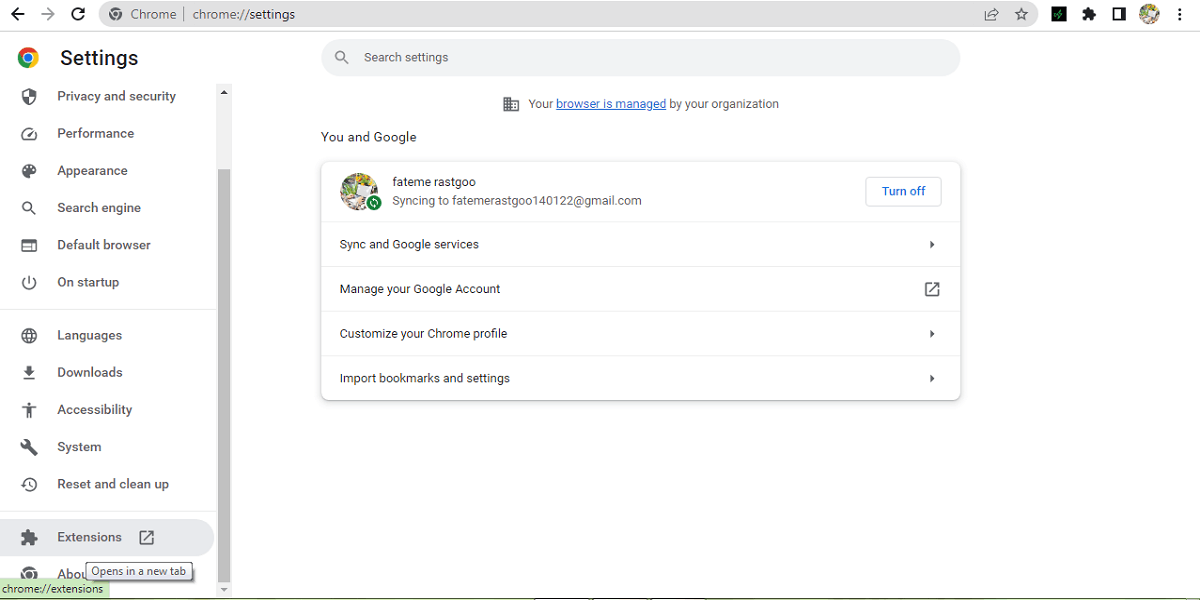Click the Performance gauge icon
Image resolution: width=1200 pixels, height=600 pixels.
point(29,134)
